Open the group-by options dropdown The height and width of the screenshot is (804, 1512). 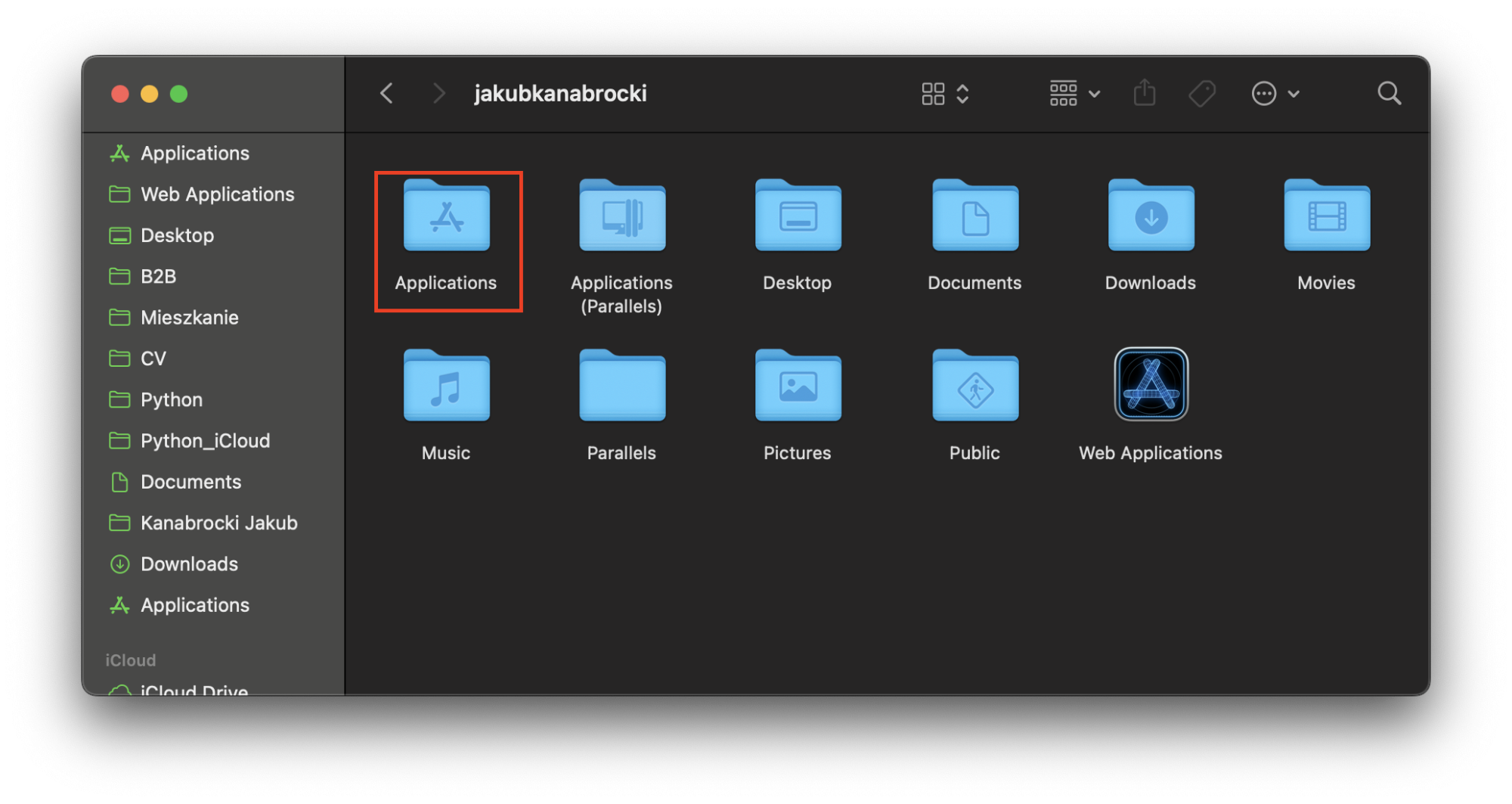[x=1074, y=94]
